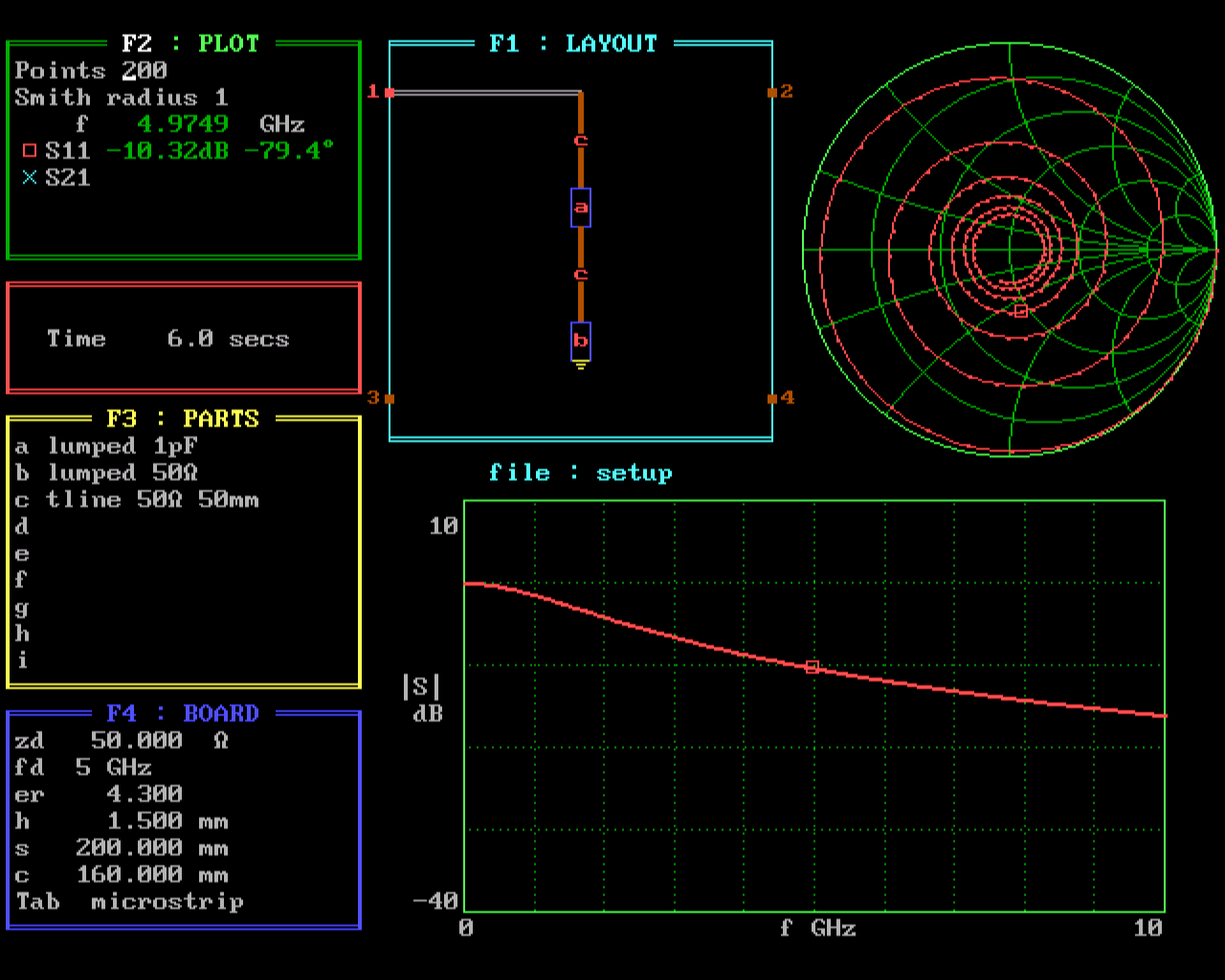The height and width of the screenshot is (980, 1225).
Task: Click port 3 connector in layout
Action: [390, 398]
